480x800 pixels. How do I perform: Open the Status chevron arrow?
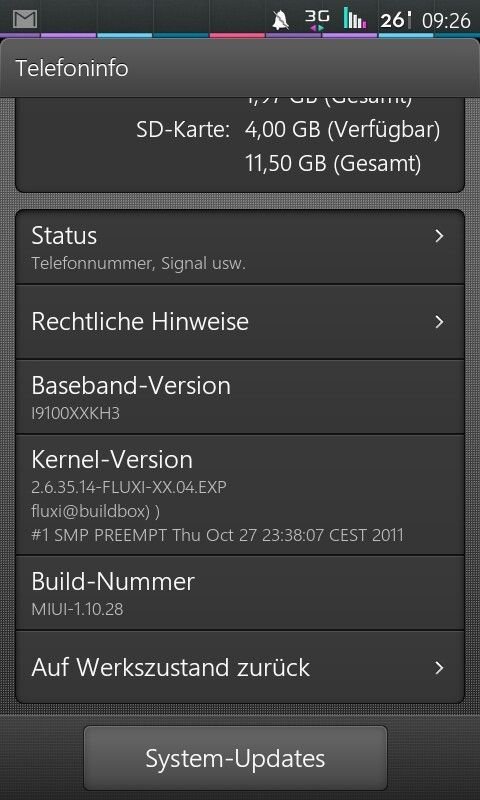pyautogui.click(x=439, y=236)
